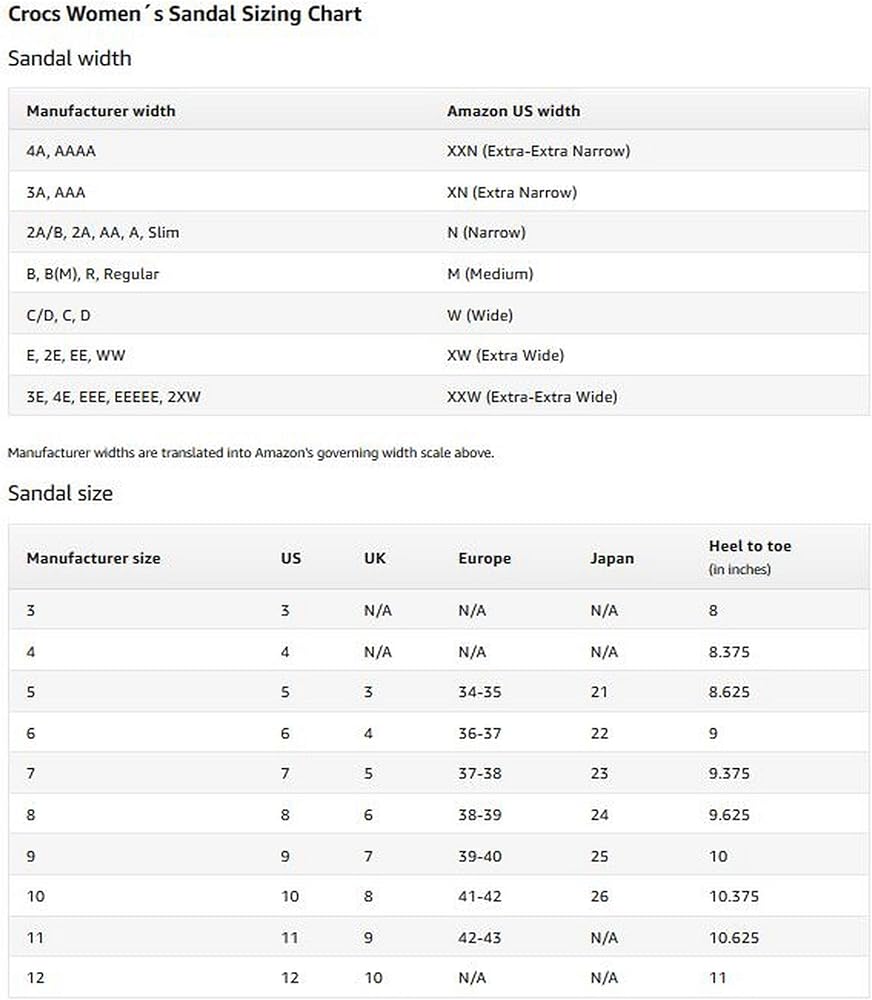The width and height of the screenshot is (872, 1000).
Task: Click the 36-37 Europe size cell
Action: click(x=480, y=733)
